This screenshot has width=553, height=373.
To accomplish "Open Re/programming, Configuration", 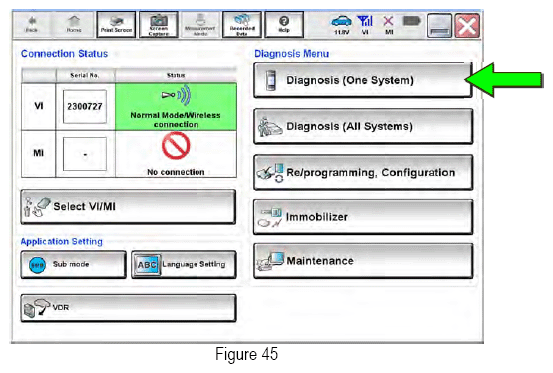I will [363, 172].
